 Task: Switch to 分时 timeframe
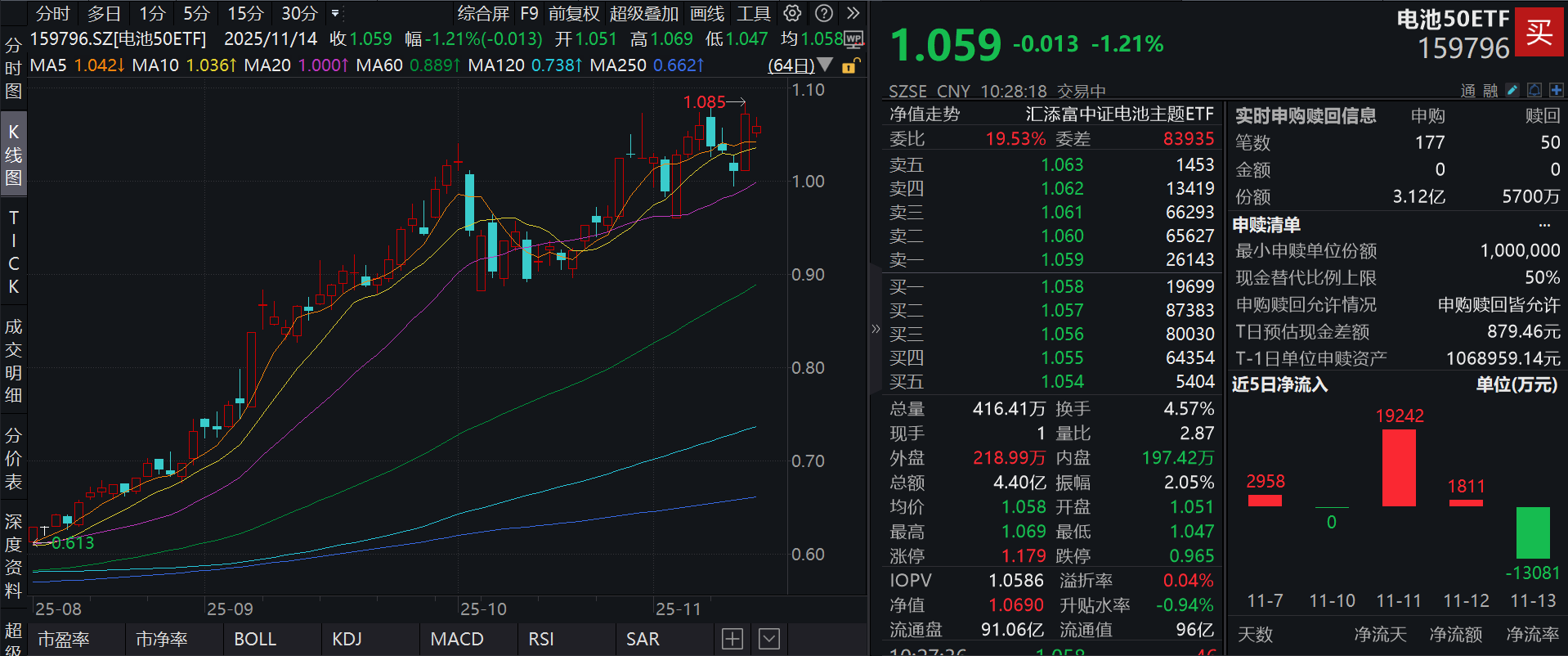point(53,13)
